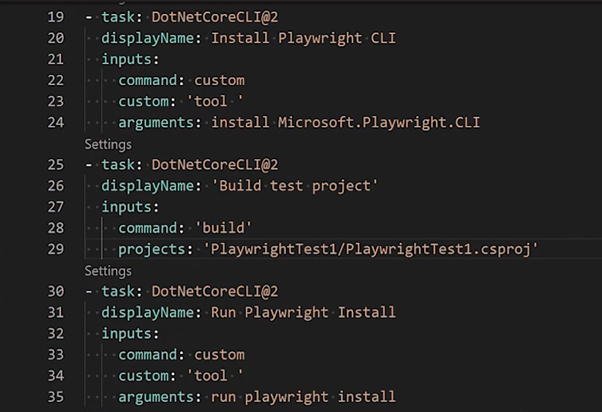Click 'Run Playwright Install' display name text

(303, 312)
